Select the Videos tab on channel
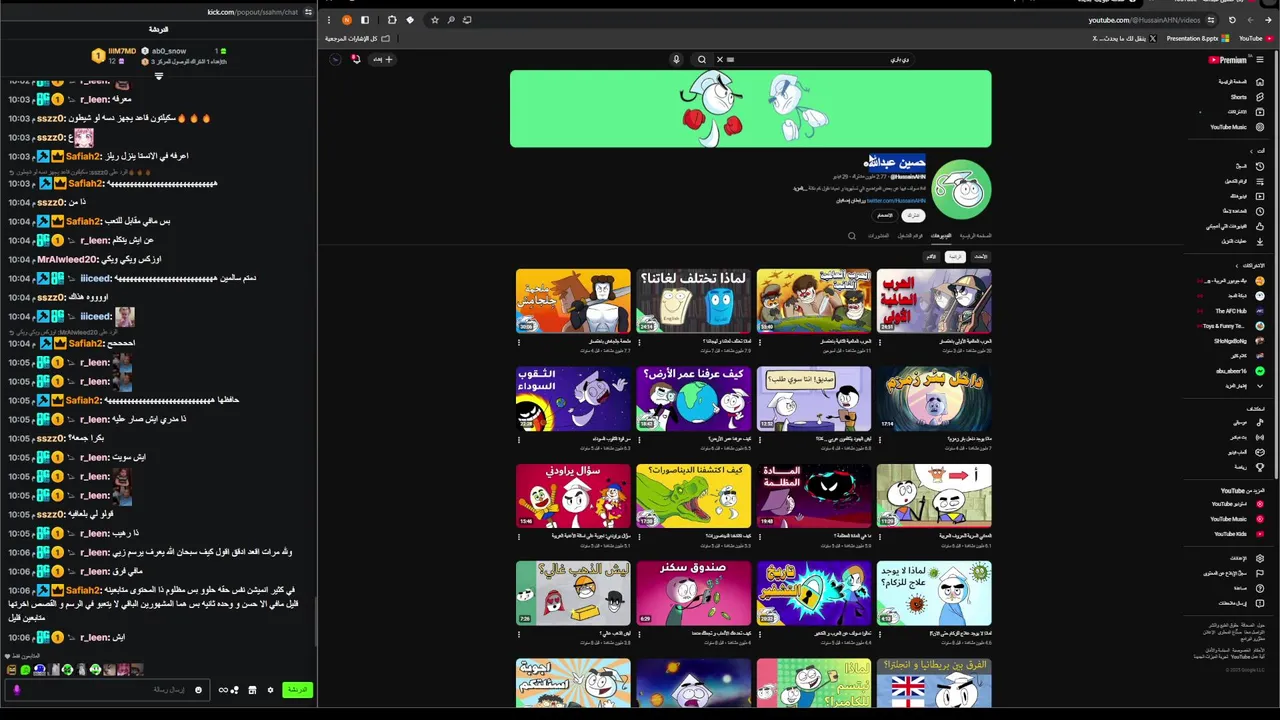 (x=941, y=236)
